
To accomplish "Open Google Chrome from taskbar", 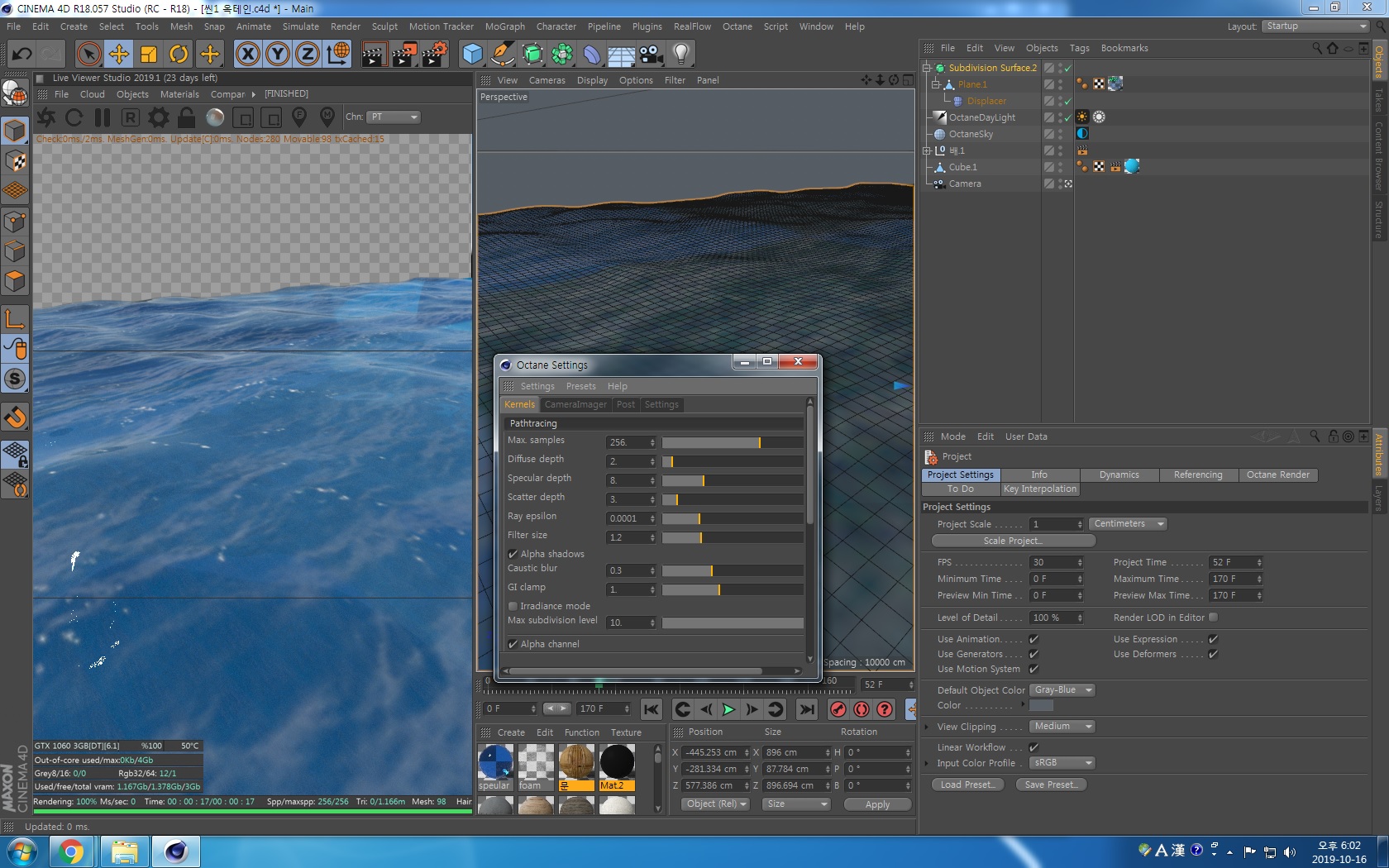I will click(x=71, y=851).
